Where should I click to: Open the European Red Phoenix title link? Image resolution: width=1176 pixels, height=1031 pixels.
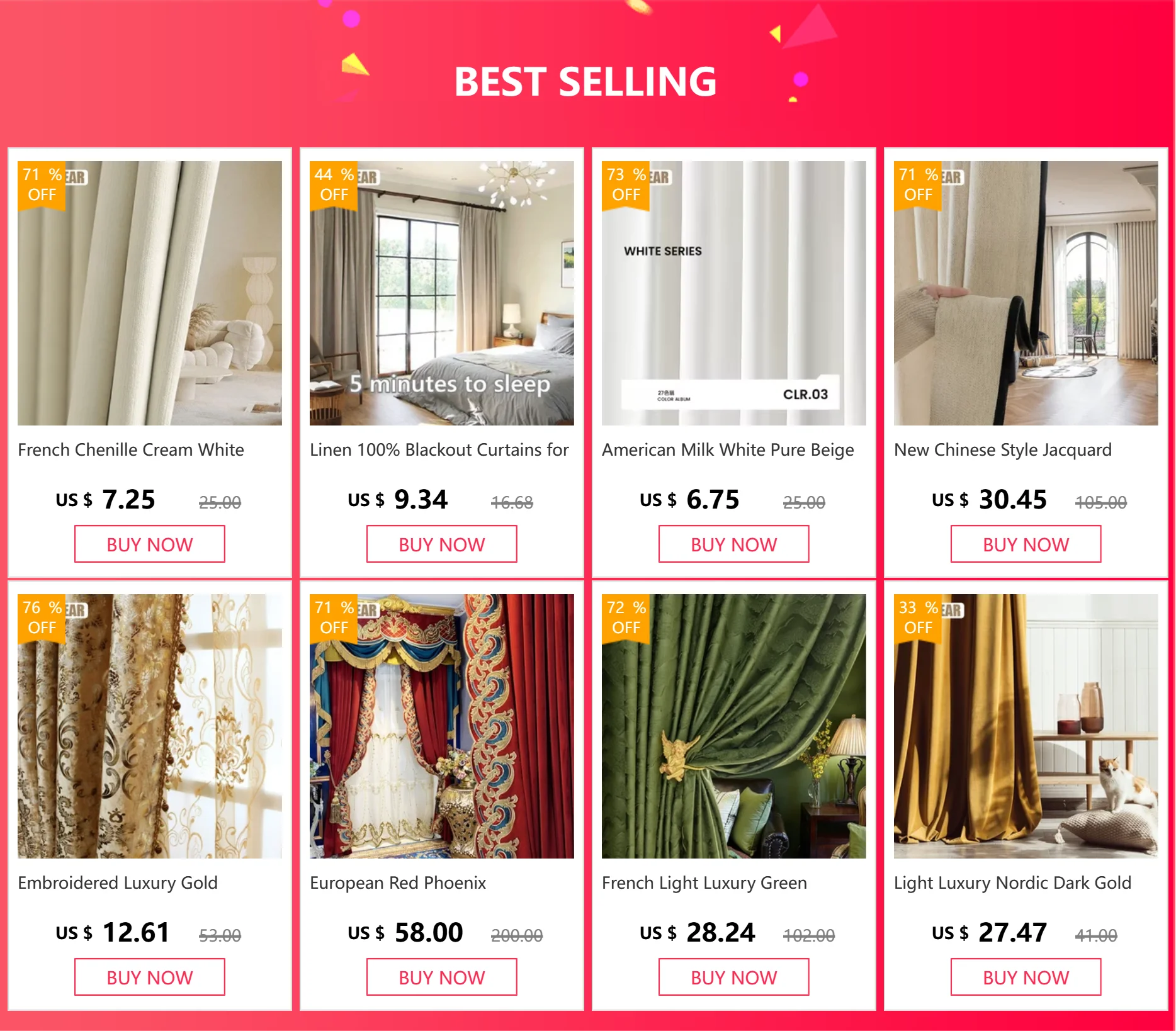tap(398, 883)
